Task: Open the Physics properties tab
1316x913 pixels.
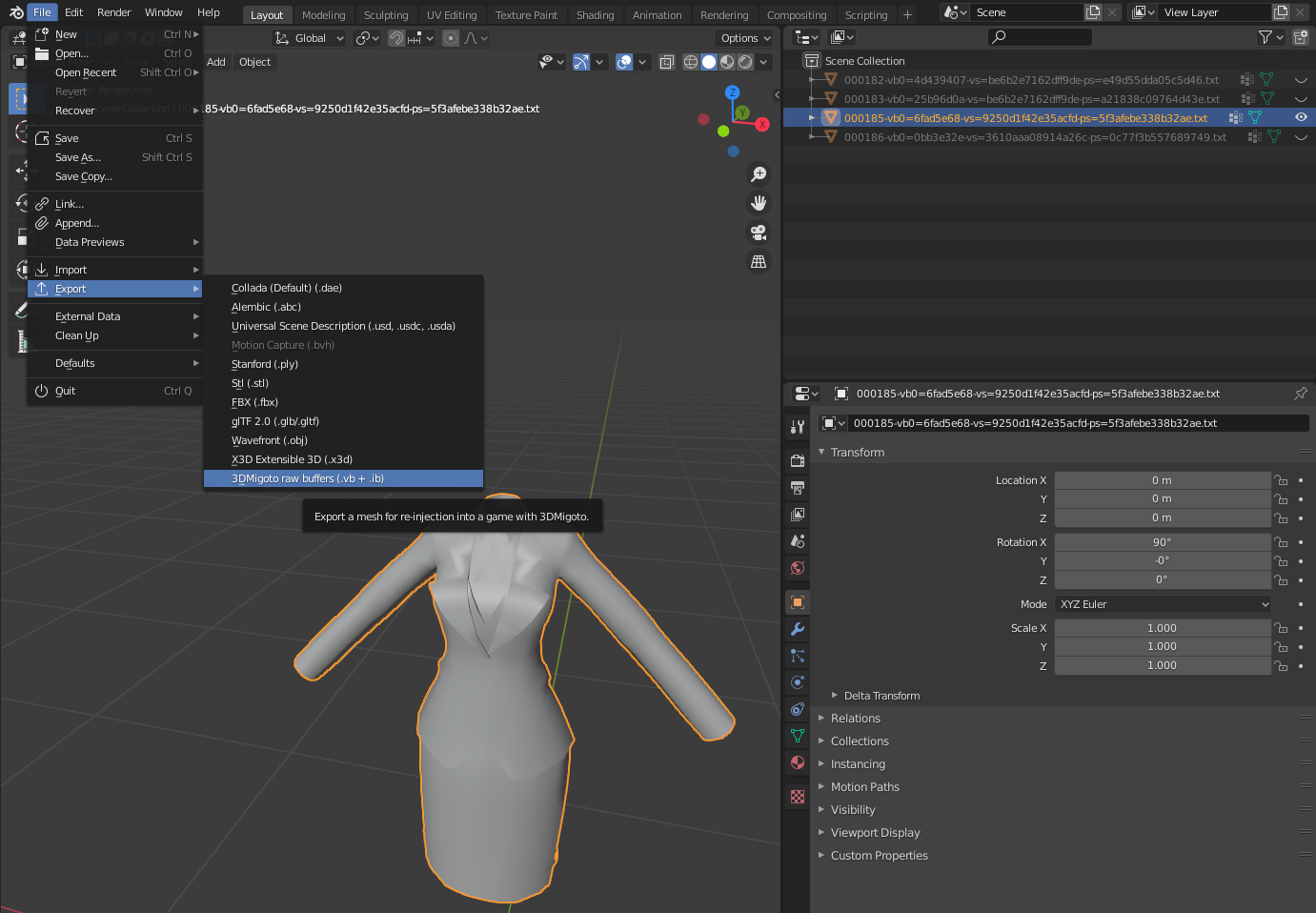Action: tap(798, 682)
